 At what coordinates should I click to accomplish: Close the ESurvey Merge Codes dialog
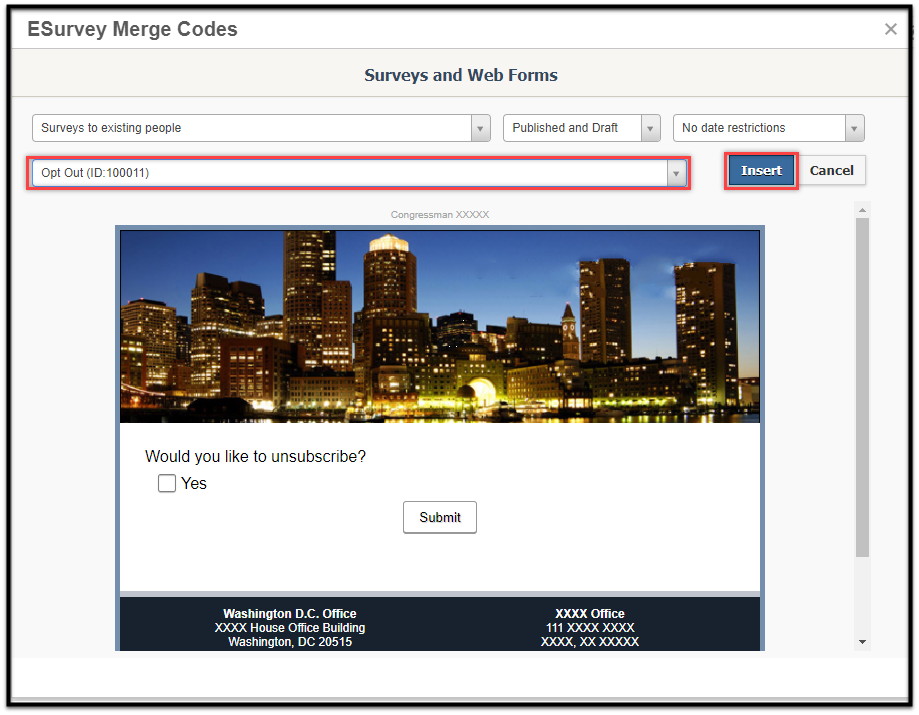tap(890, 29)
